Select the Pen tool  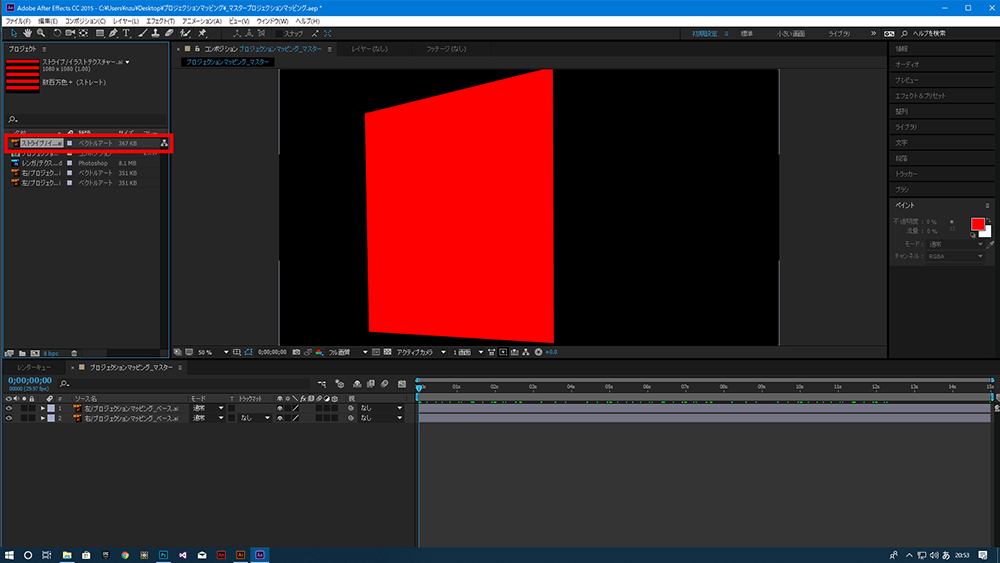tap(113, 33)
